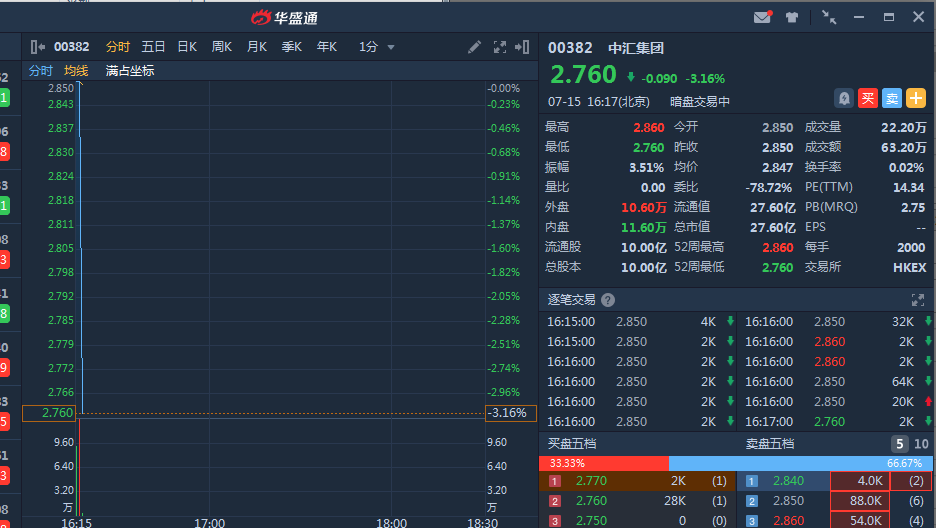
Task: Switch to the 五日 five-day chart tab
Action: [x=153, y=47]
